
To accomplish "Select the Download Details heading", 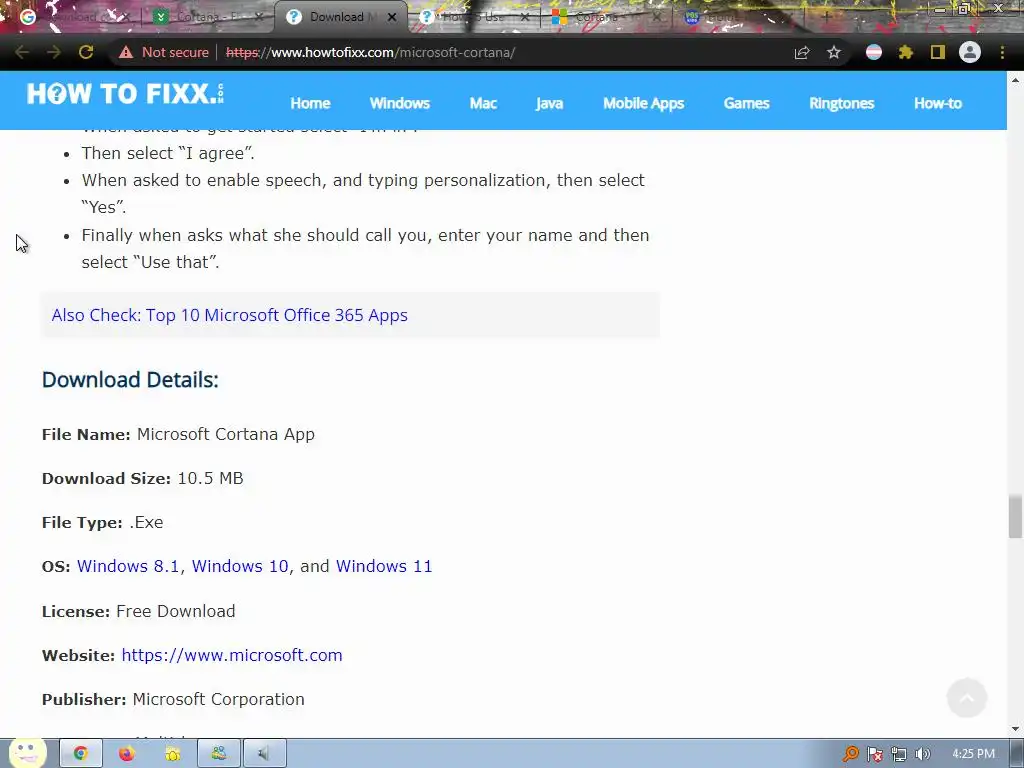I will click(x=130, y=379).
